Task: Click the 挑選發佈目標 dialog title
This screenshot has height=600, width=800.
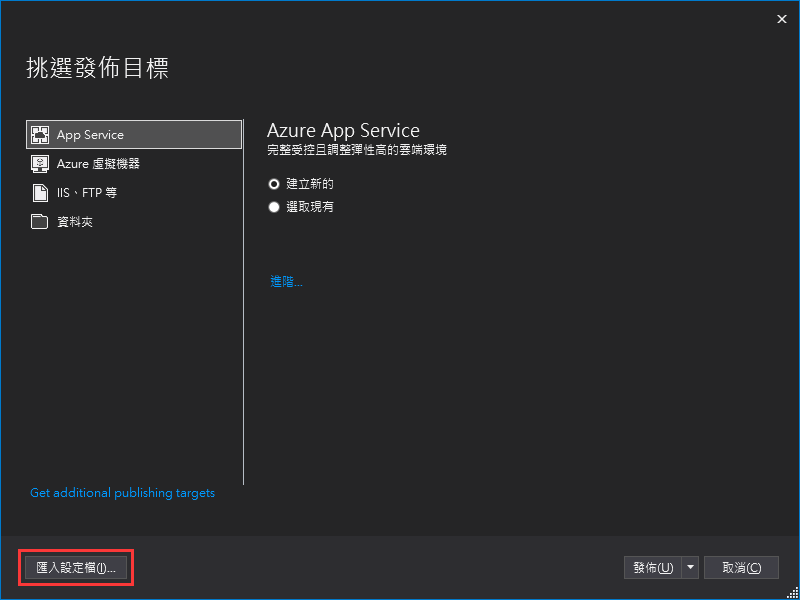Action: click(x=97, y=68)
